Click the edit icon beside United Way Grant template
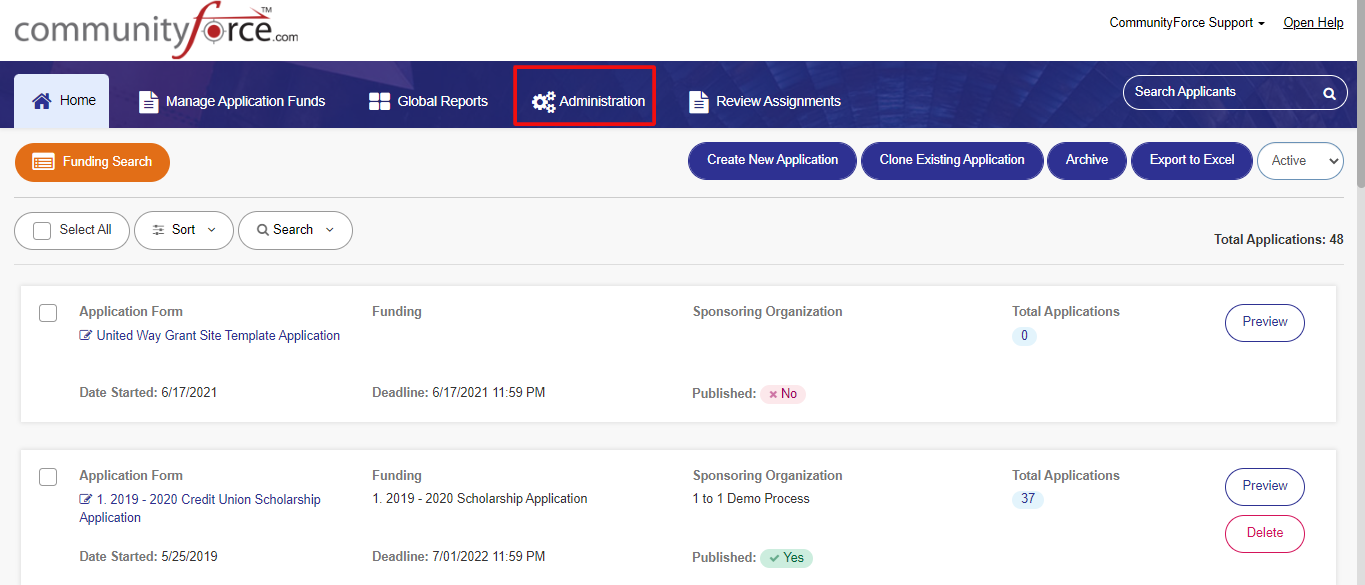 (86, 336)
